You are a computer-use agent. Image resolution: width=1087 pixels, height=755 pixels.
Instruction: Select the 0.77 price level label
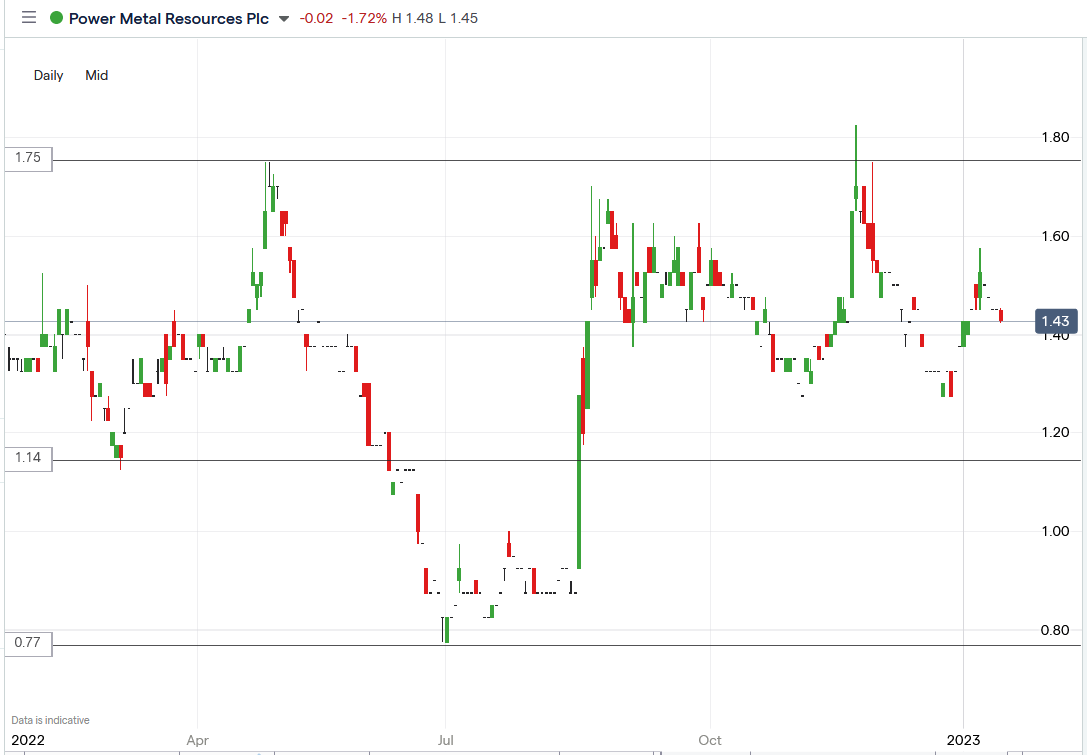28,643
